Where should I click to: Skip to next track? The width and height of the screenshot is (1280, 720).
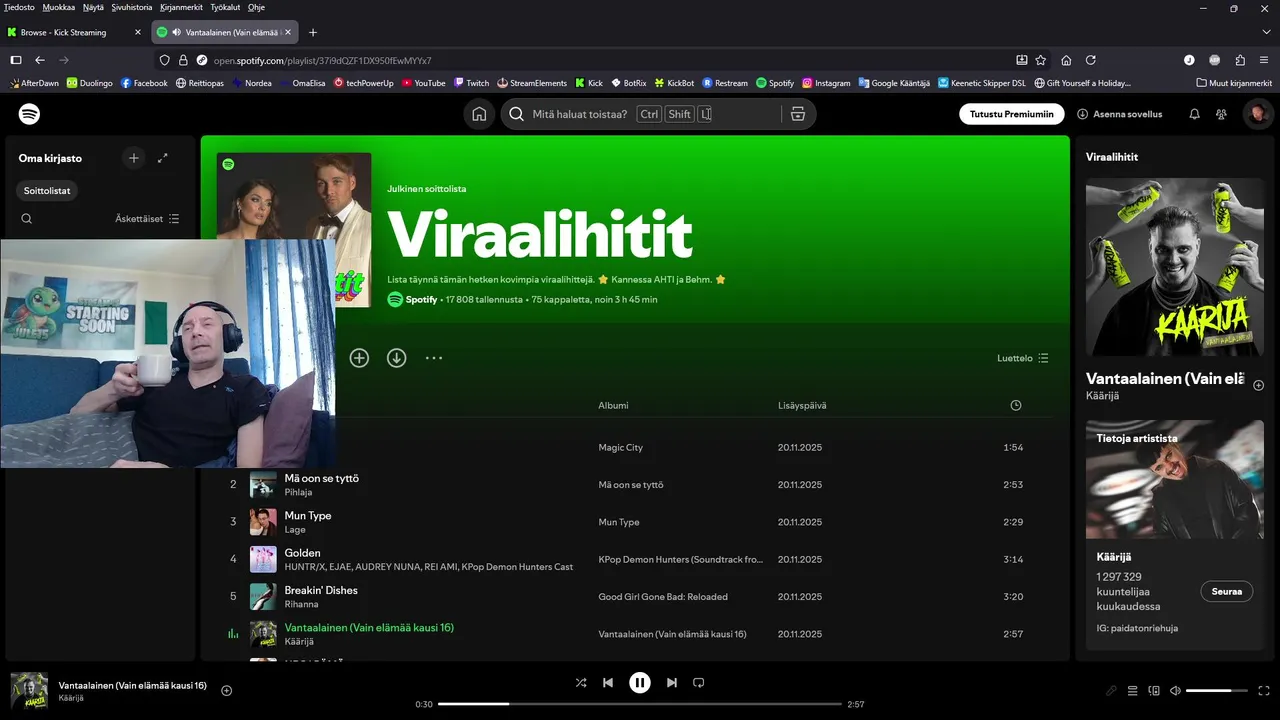pyautogui.click(x=672, y=683)
